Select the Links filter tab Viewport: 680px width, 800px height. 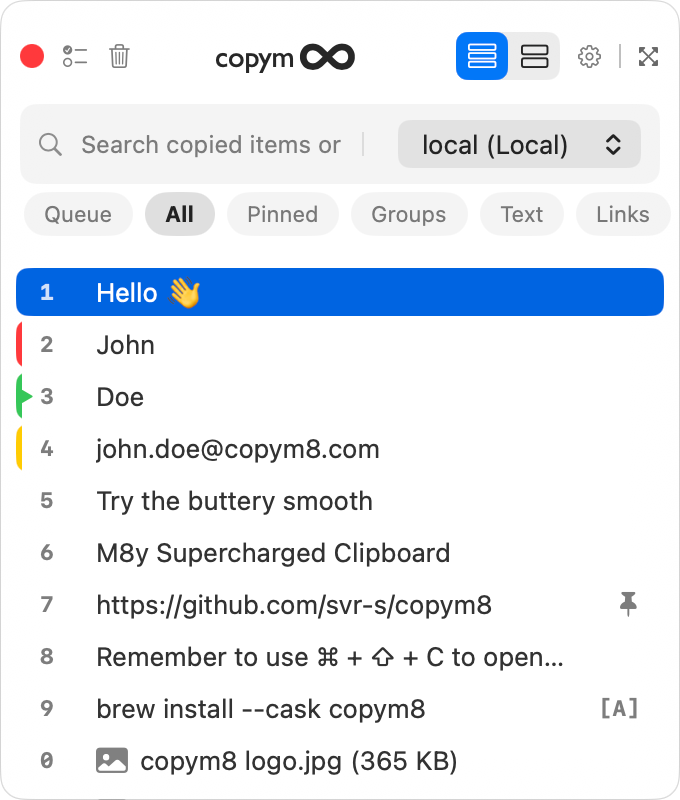pyautogui.click(x=623, y=214)
